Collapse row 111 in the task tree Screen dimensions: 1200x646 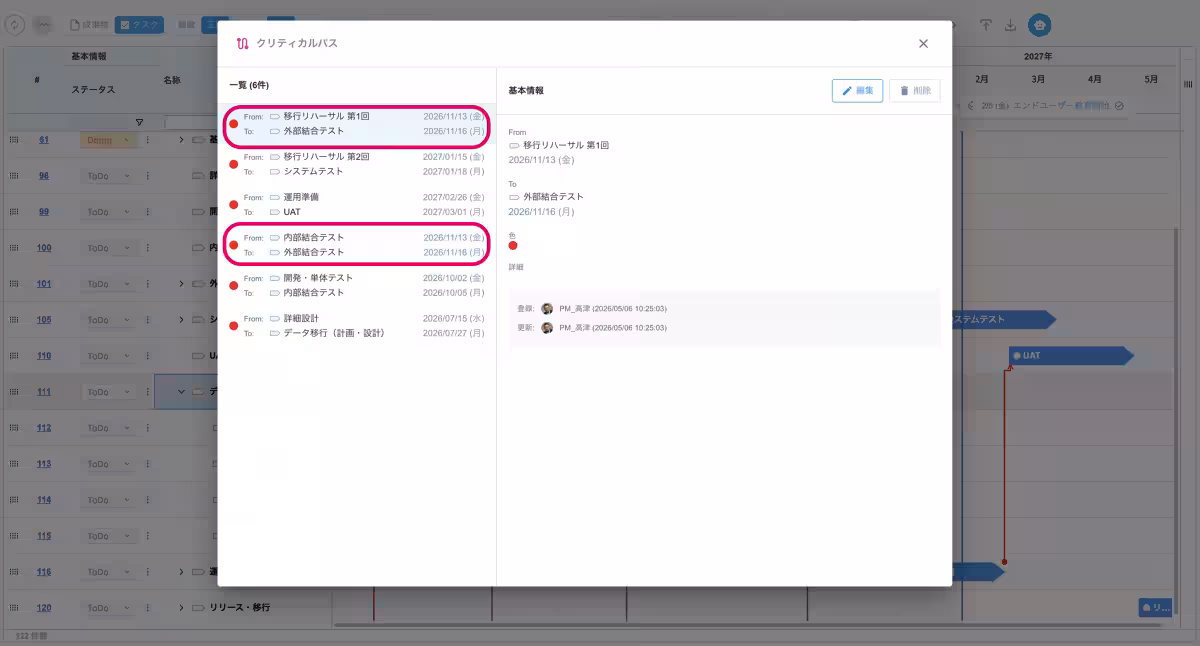(182, 392)
